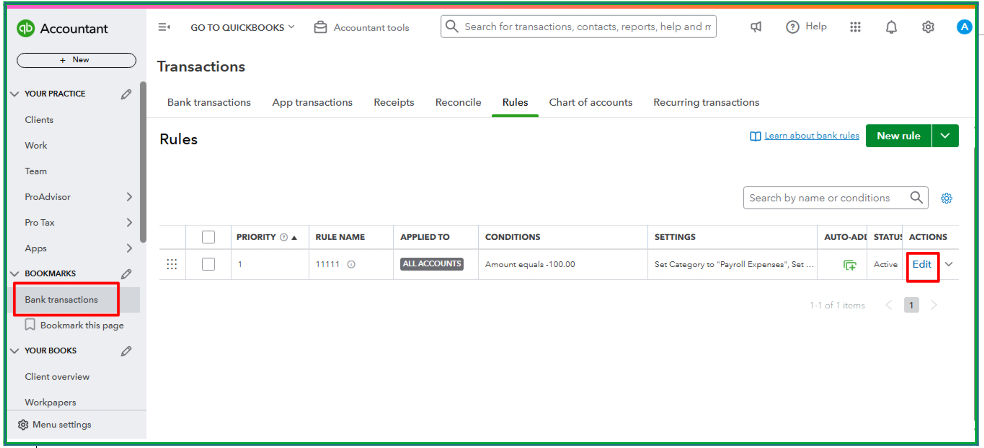Switch to App transactions tab
The height and width of the screenshot is (448, 984).
tap(313, 102)
